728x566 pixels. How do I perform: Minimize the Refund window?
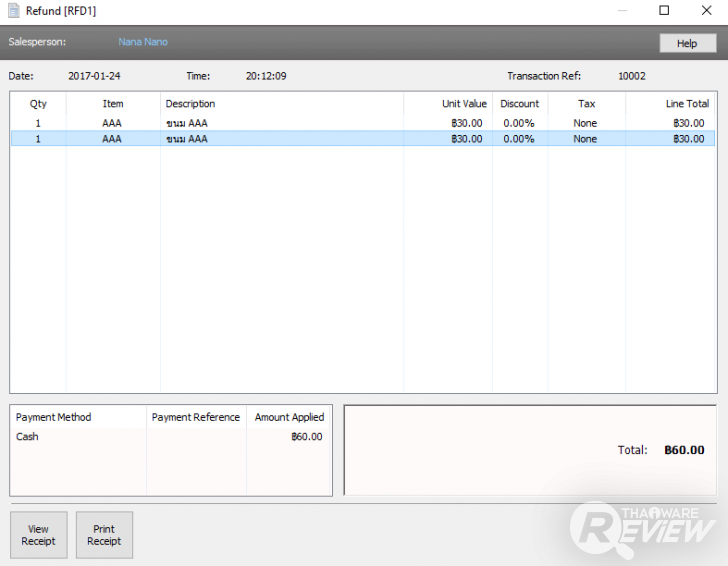pyautogui.click(x=623, y=10)
